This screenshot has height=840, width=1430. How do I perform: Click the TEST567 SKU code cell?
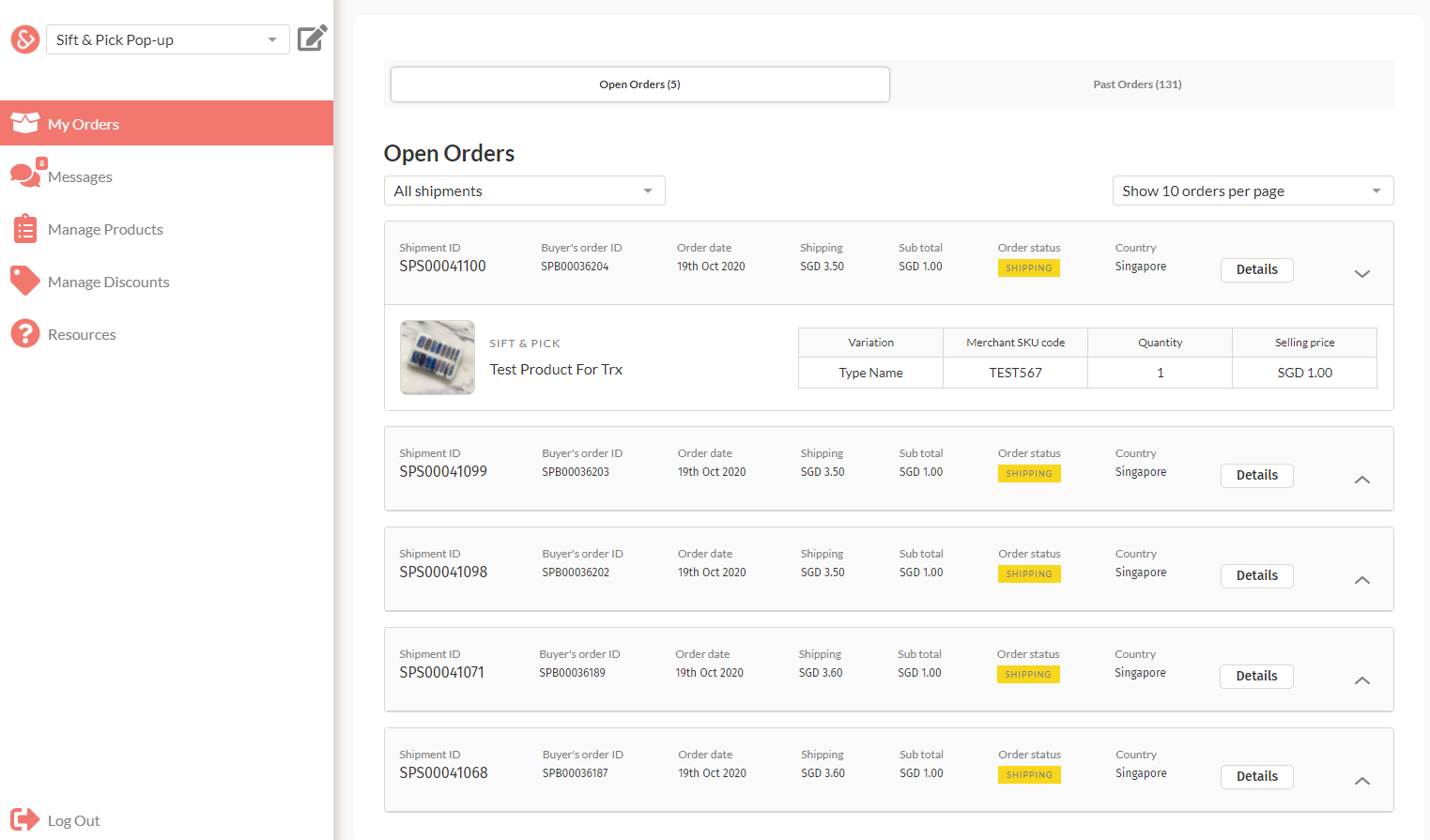tap(1016, 373)
